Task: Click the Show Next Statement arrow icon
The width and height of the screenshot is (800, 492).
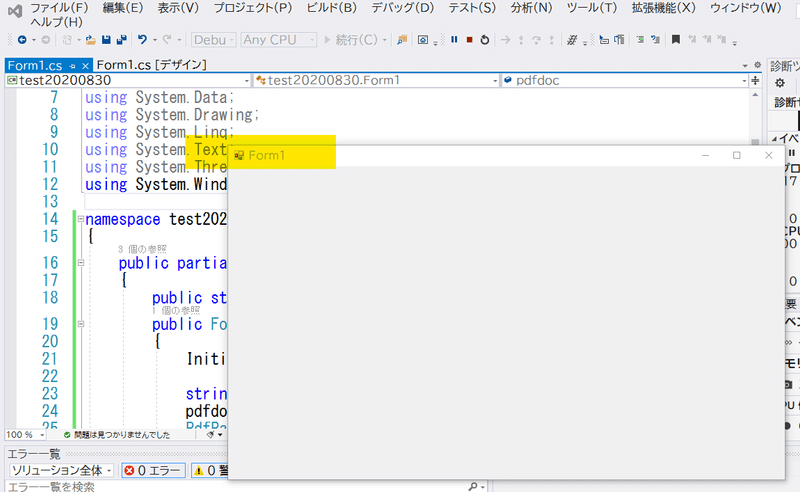Action: (x=505, y=39)
